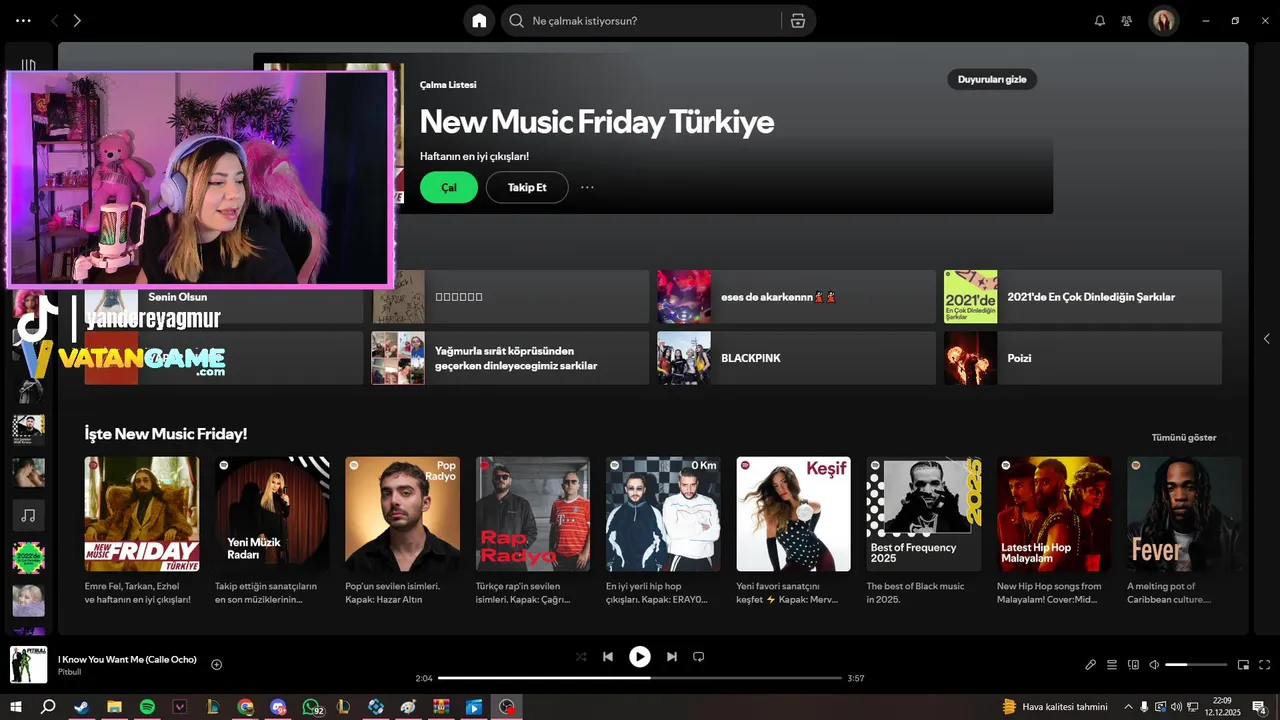Open Yağmurla sırât köprüsünden playlist tile
This screenshot has width=1280, height=720.
tap(510, 358)
